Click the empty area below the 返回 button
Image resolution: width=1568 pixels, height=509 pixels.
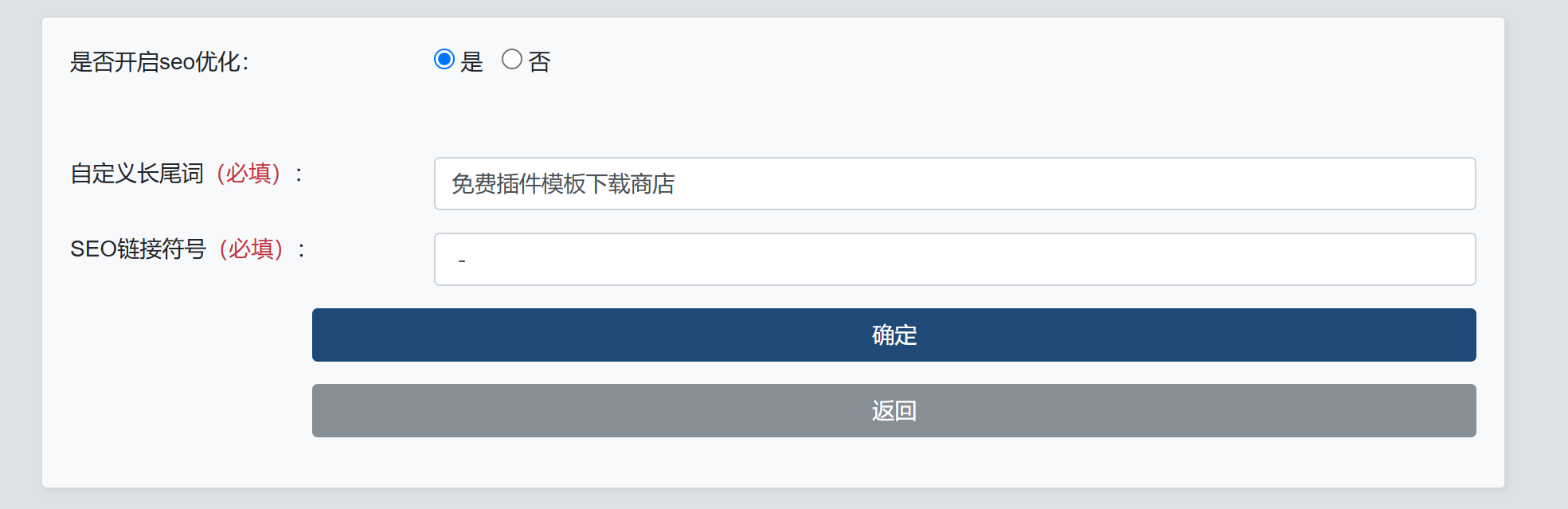pyautogui.click(x=893, y=462)
